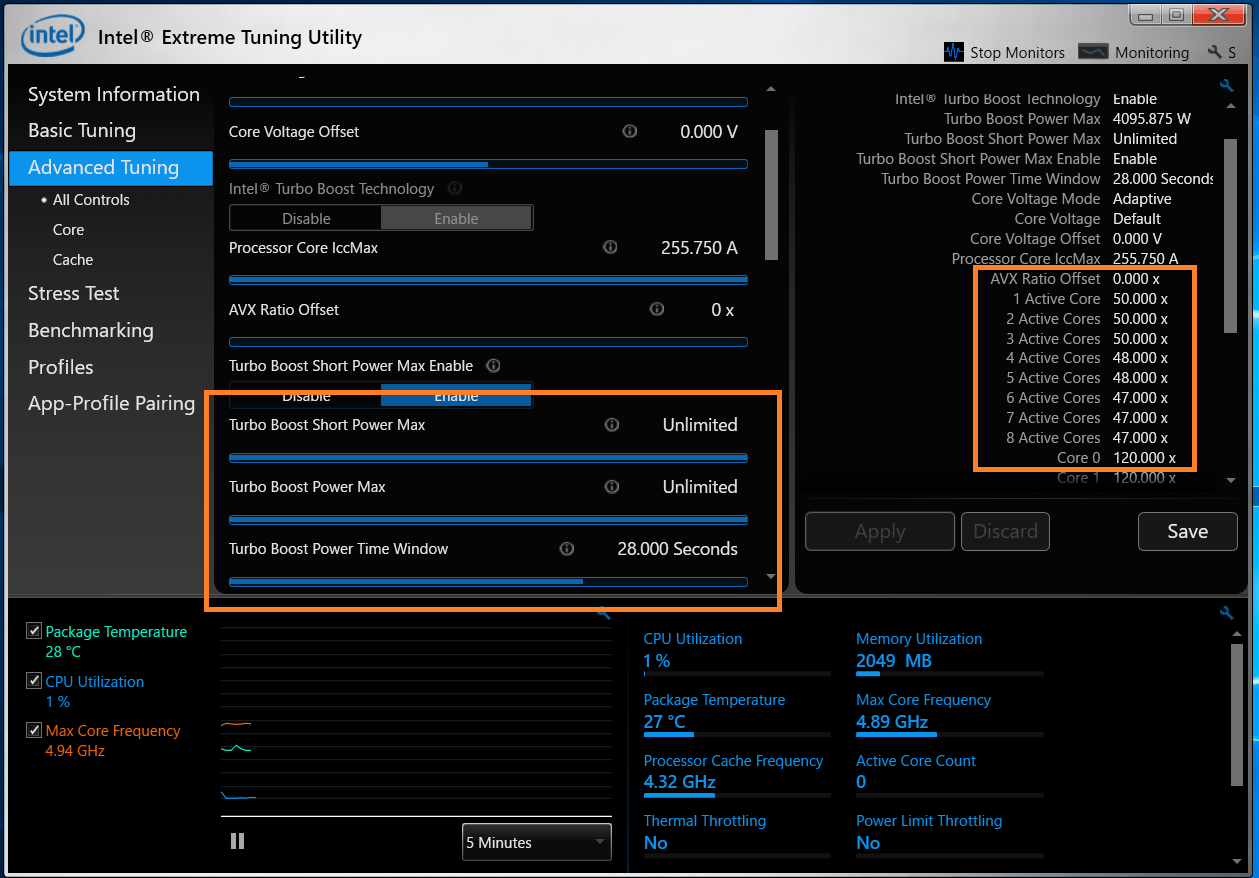Viewport: 1259px width, 878px height.
Task: Click the wrench icon above the monitor readouts
Action: pyautogui.click(x=1227, y=613)
